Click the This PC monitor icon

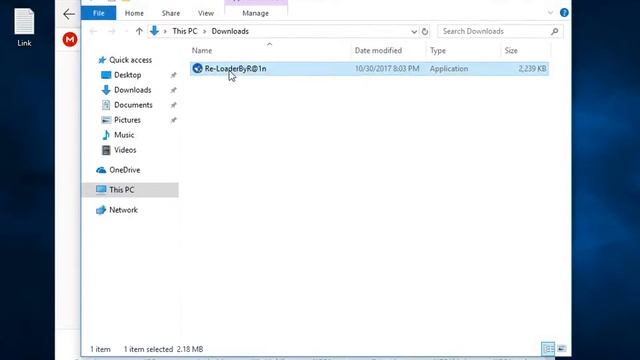101,190
